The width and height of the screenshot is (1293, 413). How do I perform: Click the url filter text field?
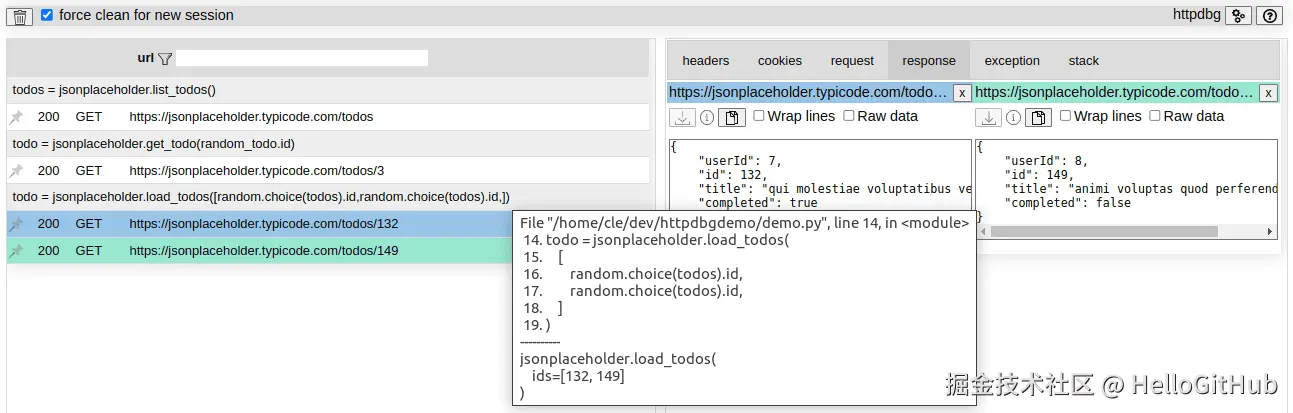pyautogui.click(x=302, y=58)
